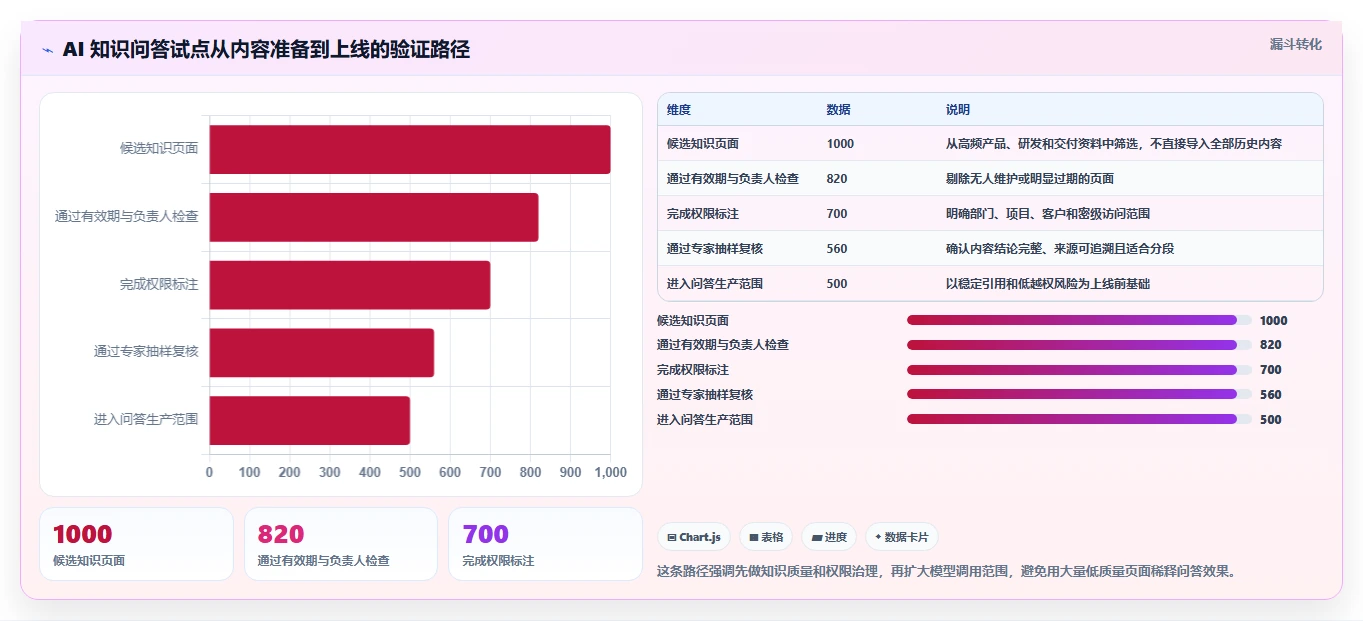Click the 通过有效期与负责人检查 chart axis label
The image size is (1363, 621).
(126, 217)
